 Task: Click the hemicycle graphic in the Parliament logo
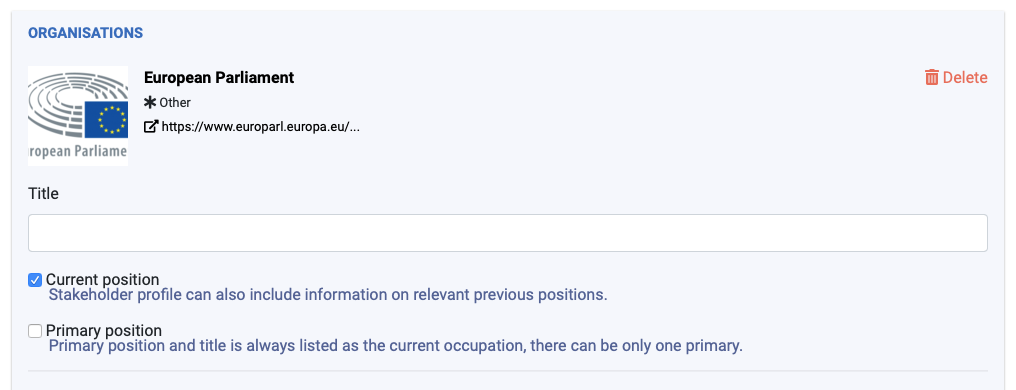[57, 100]
